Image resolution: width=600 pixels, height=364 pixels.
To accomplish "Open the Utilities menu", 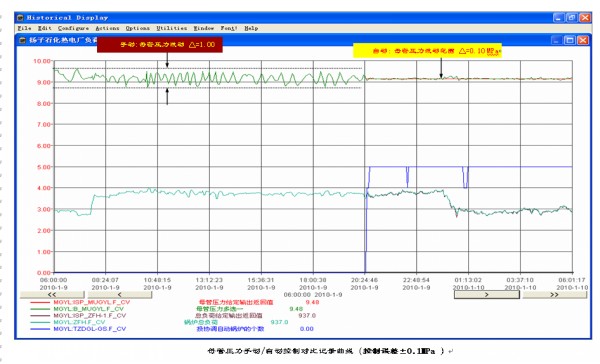I will [171, 28].
